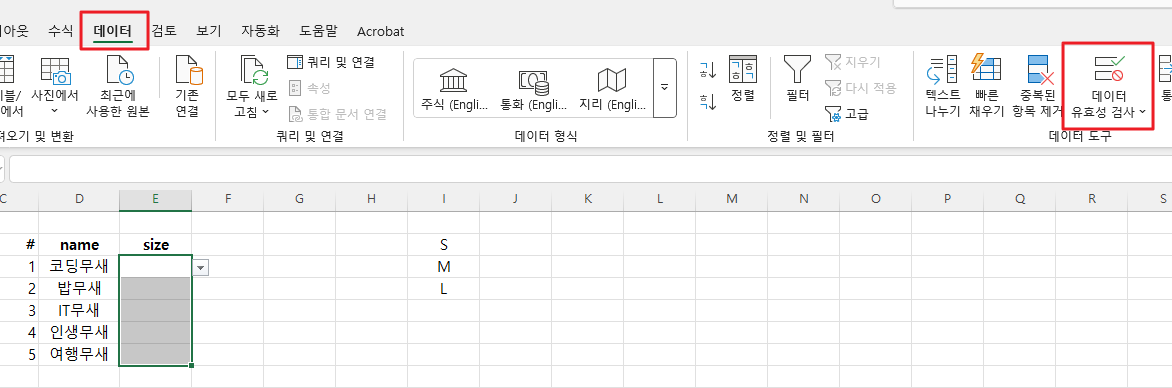Select 통화 (English) data type
The width and height of the screenshot is (1172, 388).
tap(534, 88)
